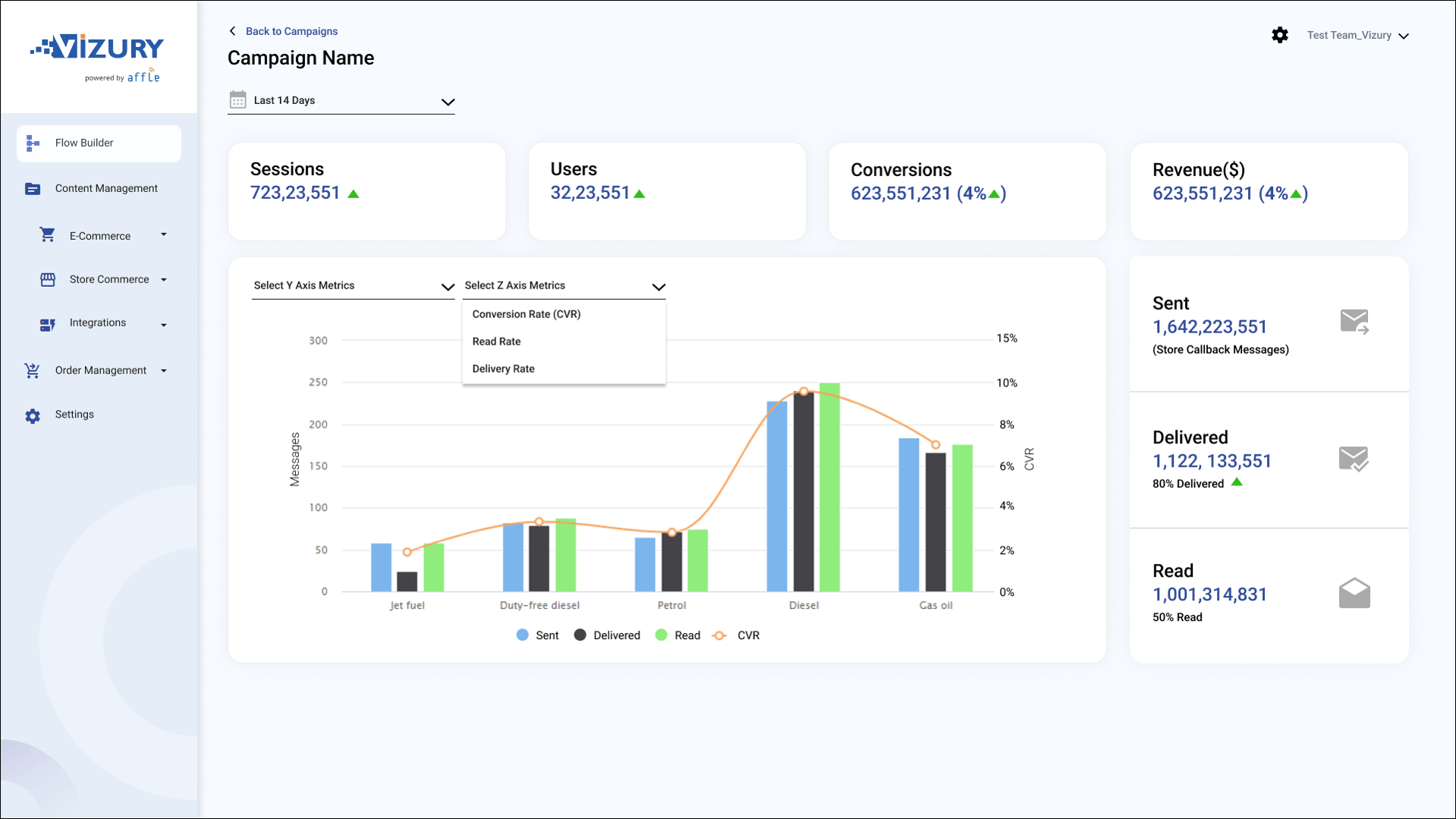
Task: Click the (Store Callback Messages) text
Action: 1220,350
